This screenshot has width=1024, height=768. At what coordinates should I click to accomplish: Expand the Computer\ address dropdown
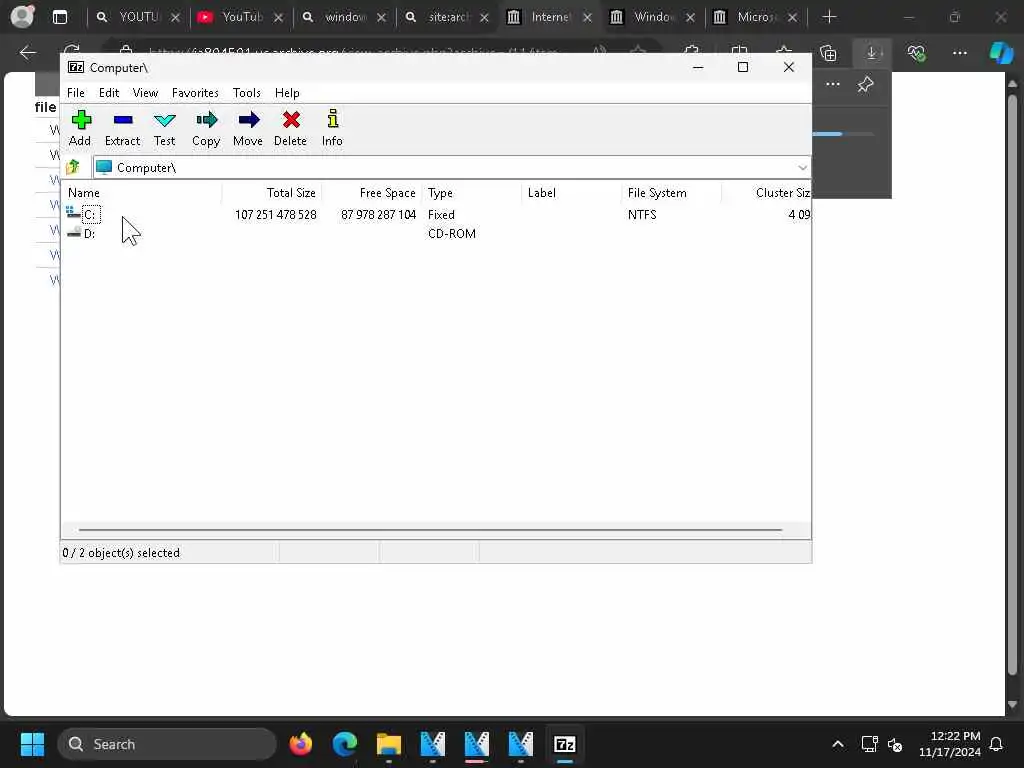[x=802, y=168]
